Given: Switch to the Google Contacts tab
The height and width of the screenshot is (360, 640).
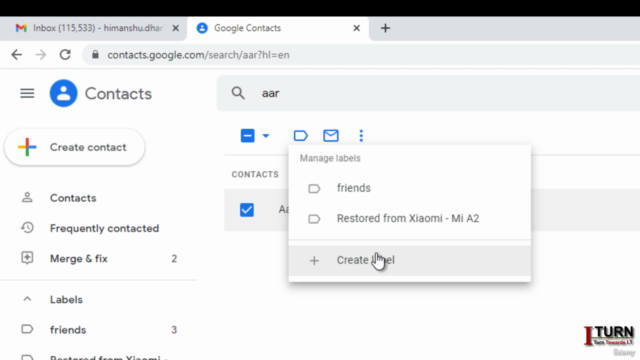Looking at the screenshot, I should click(278, 28).
